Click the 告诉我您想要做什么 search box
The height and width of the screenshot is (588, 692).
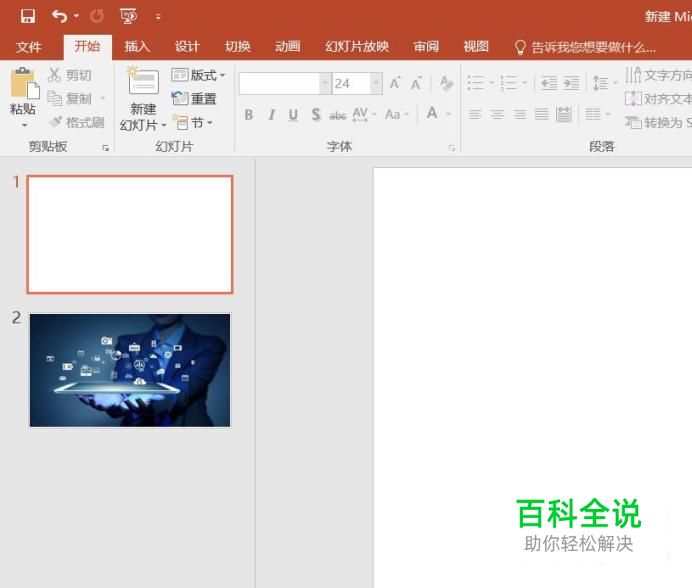585,47
